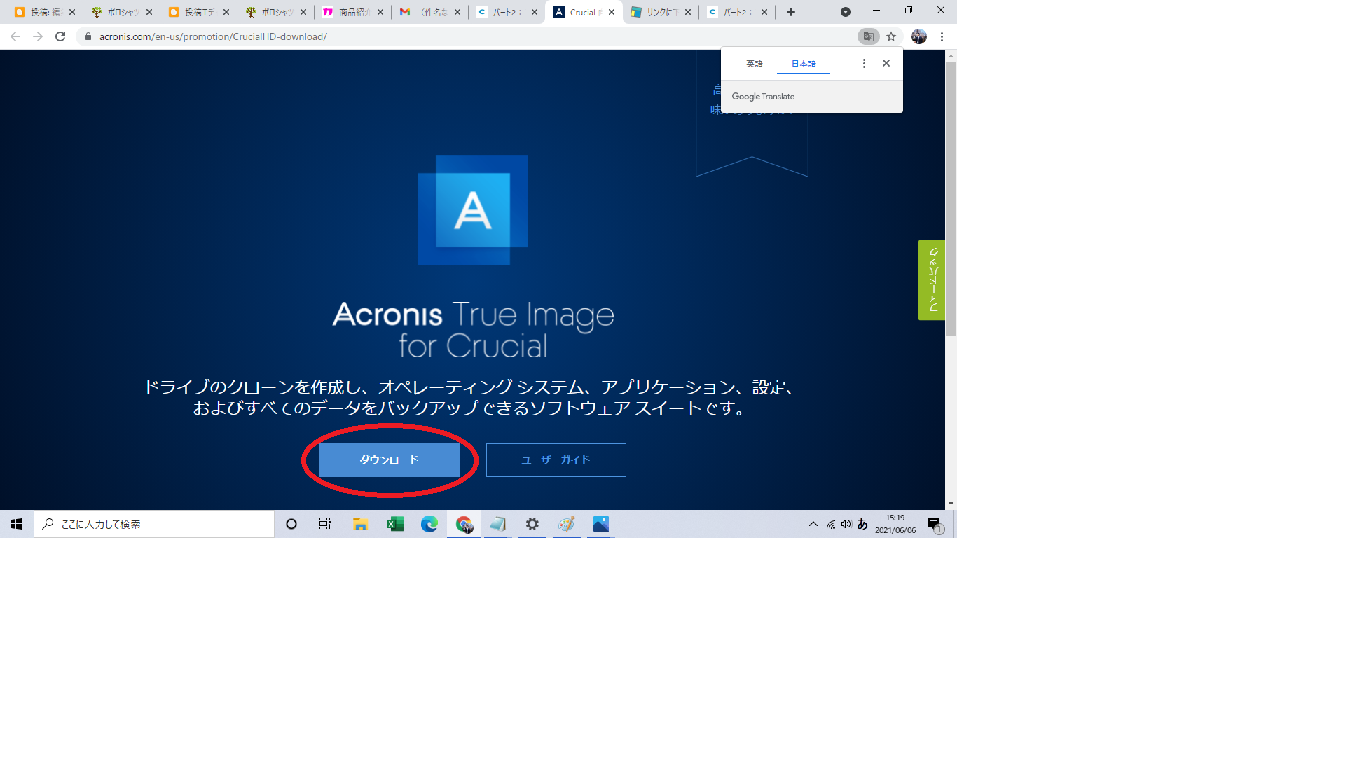Go back with the browser back arrow

click(x=15, y=36)
